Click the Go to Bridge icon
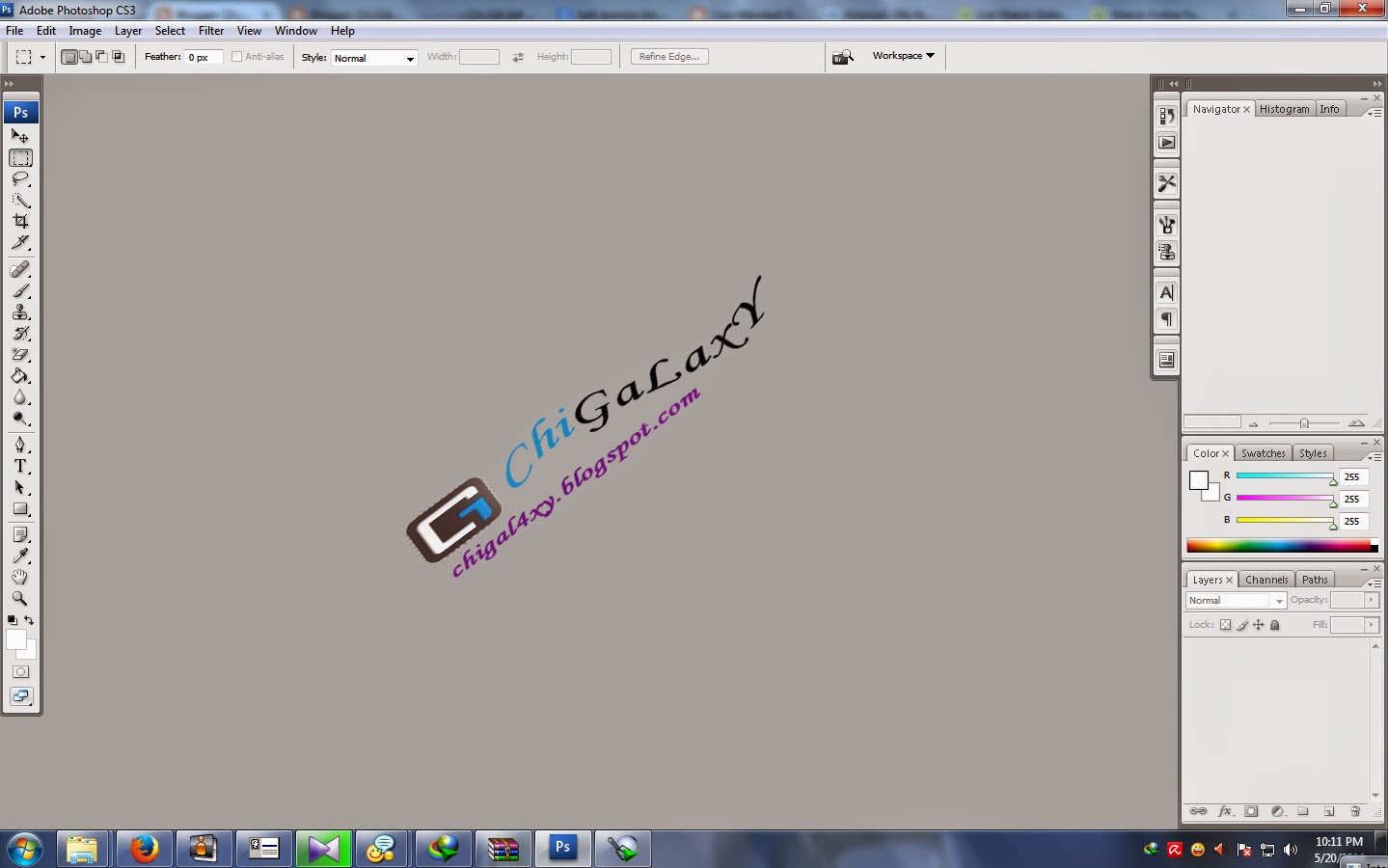Viewport: 1388px width, 868px height. pos(843,57)
